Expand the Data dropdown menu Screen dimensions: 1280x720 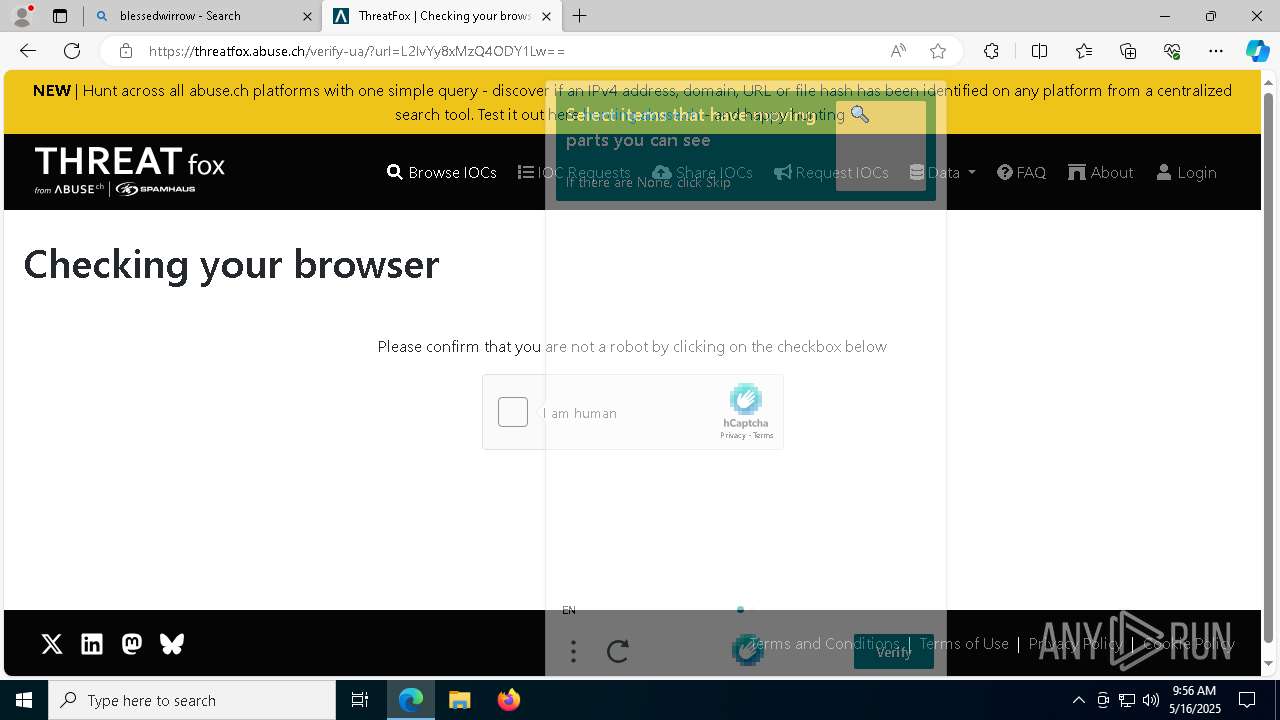pos(942,172)
